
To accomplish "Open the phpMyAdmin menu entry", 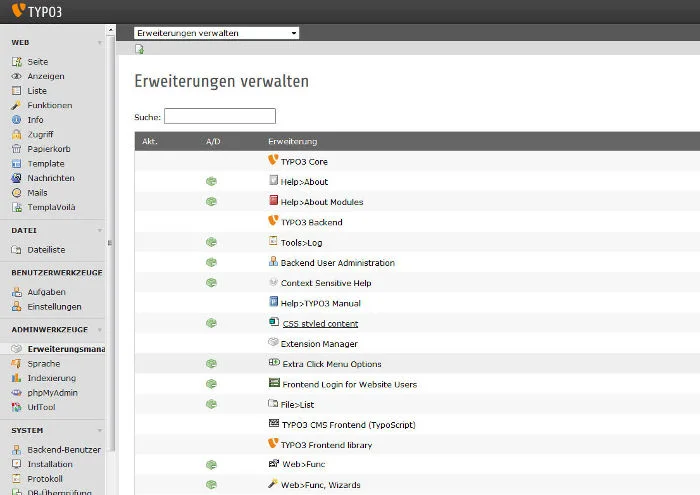I will click(53, 393).
